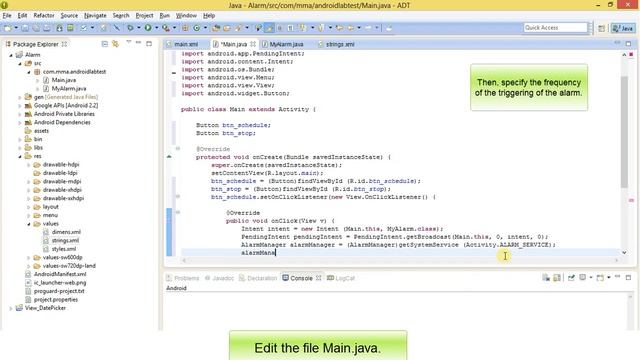Open the Declaration view tab
This screenshot has width=640, height=360.
coord(258,278)
